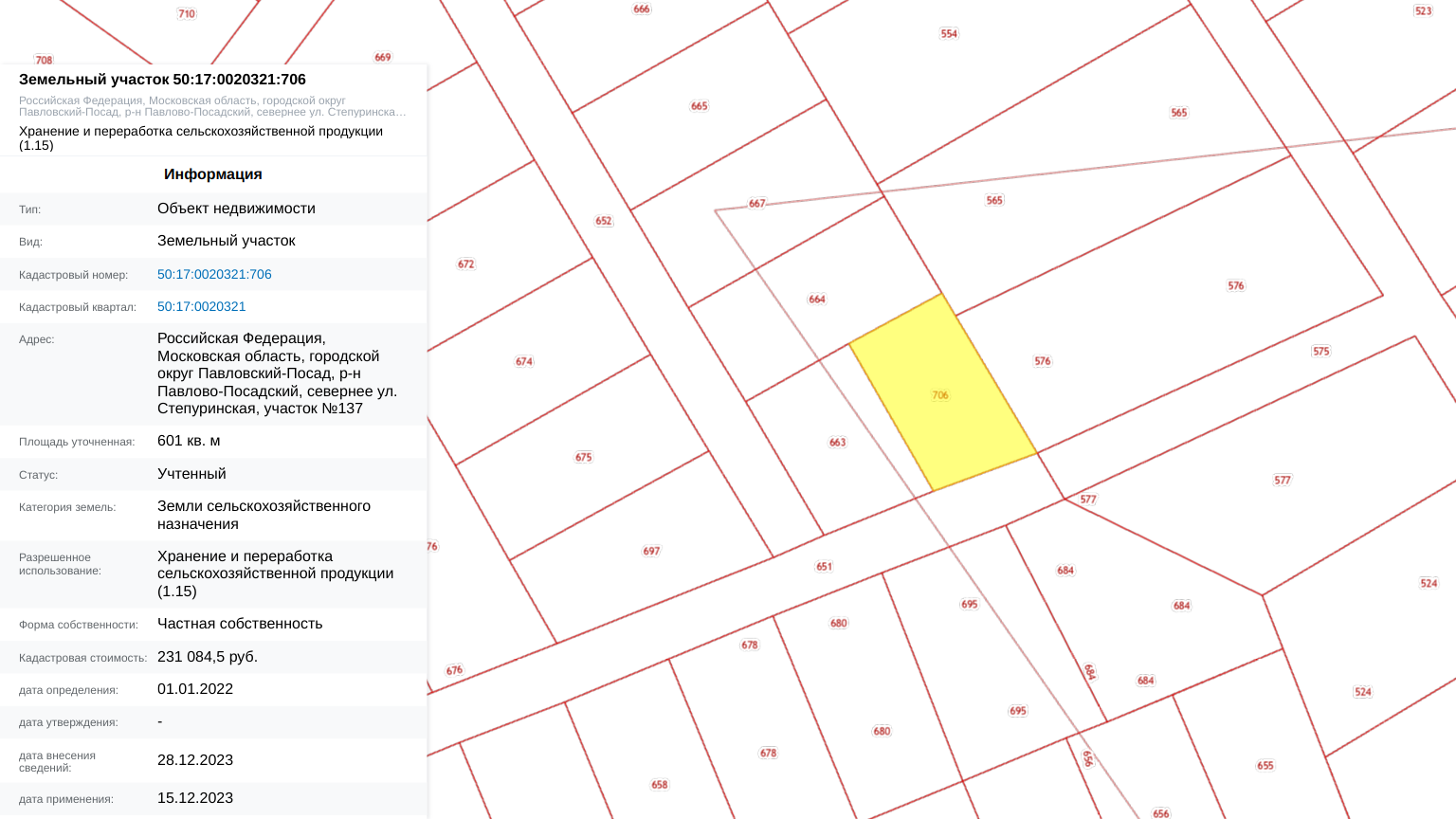The width and height of the screenshot is (1456, 819).
Task: Click the 706 label inside yellow parcel
Action: pos(940,395)
